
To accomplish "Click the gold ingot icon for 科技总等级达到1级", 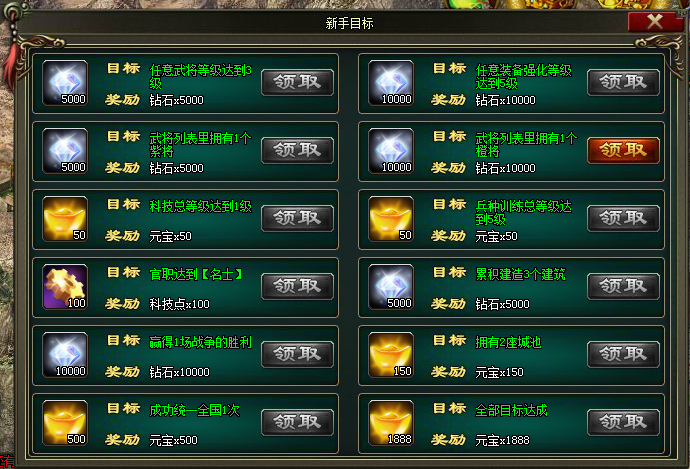I will pyautogui.click(x=65, y=219).
